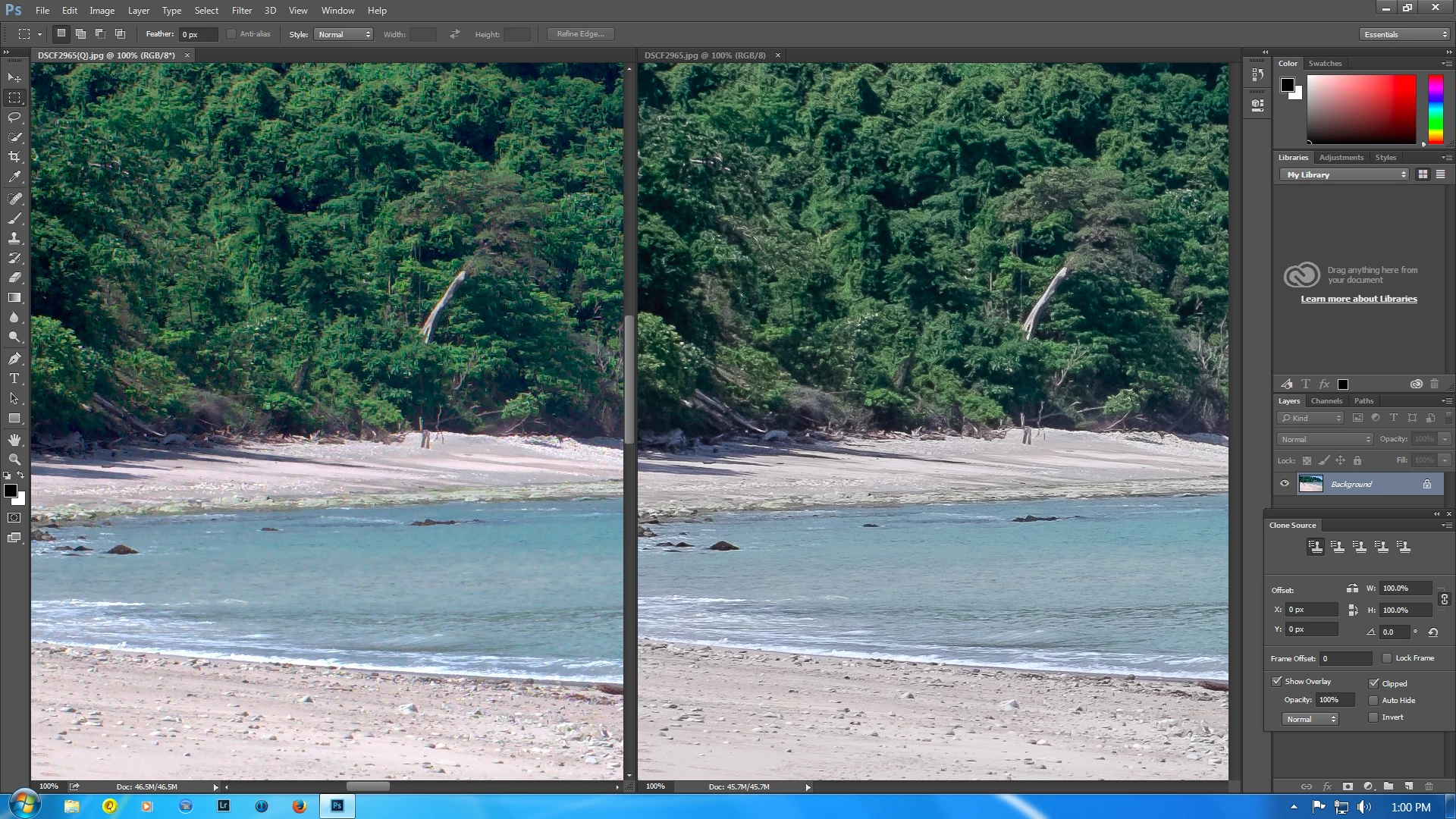
Task: Open the Essentials workspace dropdown
Action: [x=1405, y=34]
